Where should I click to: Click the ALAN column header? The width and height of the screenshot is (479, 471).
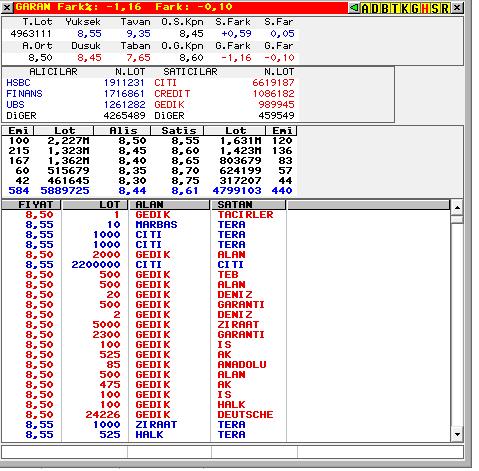169,204
